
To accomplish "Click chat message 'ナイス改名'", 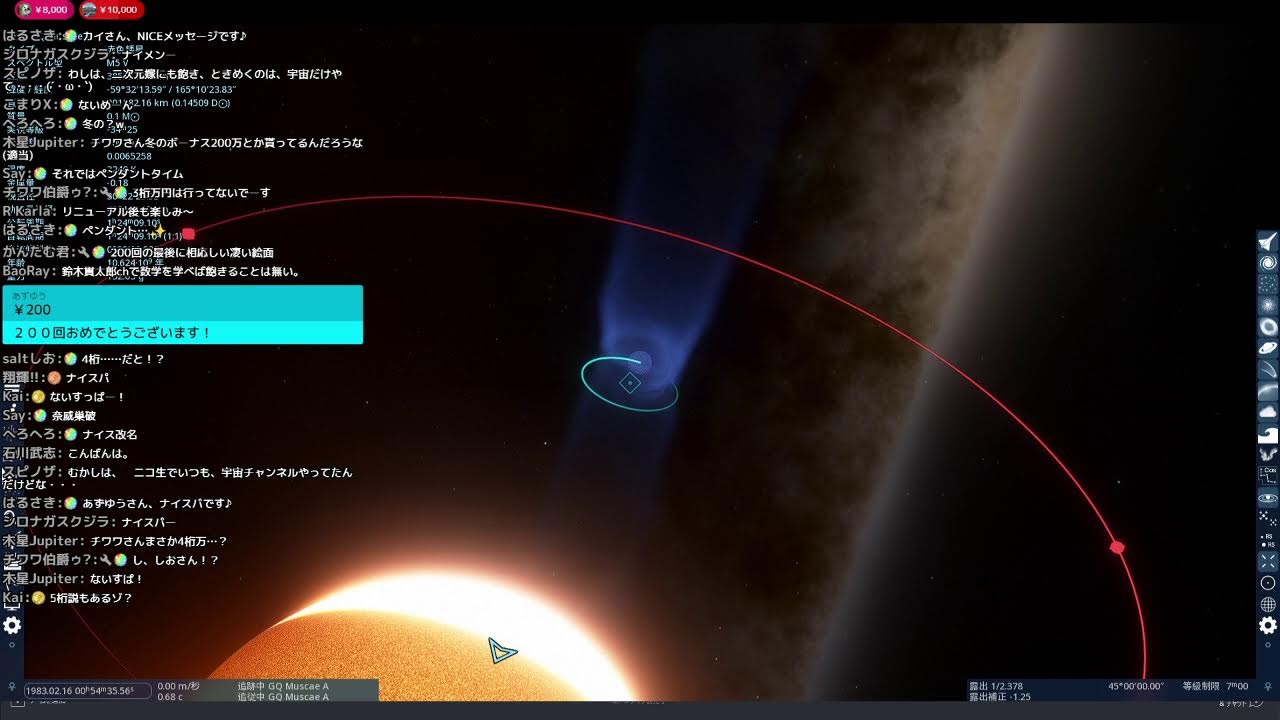I will tap(110, 435).
